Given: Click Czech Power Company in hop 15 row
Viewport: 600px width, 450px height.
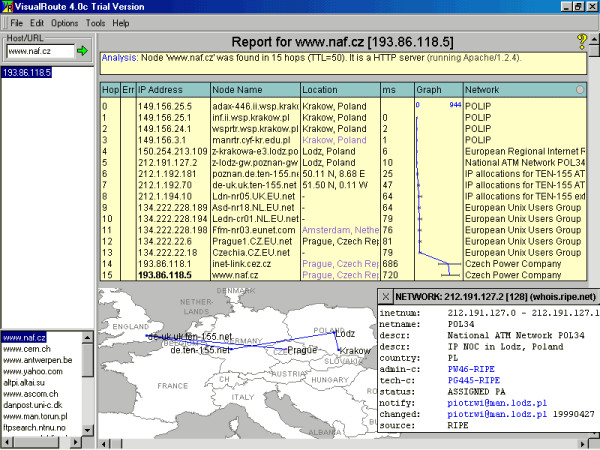Looking at the screenshot, I should [x=513, y=275].
